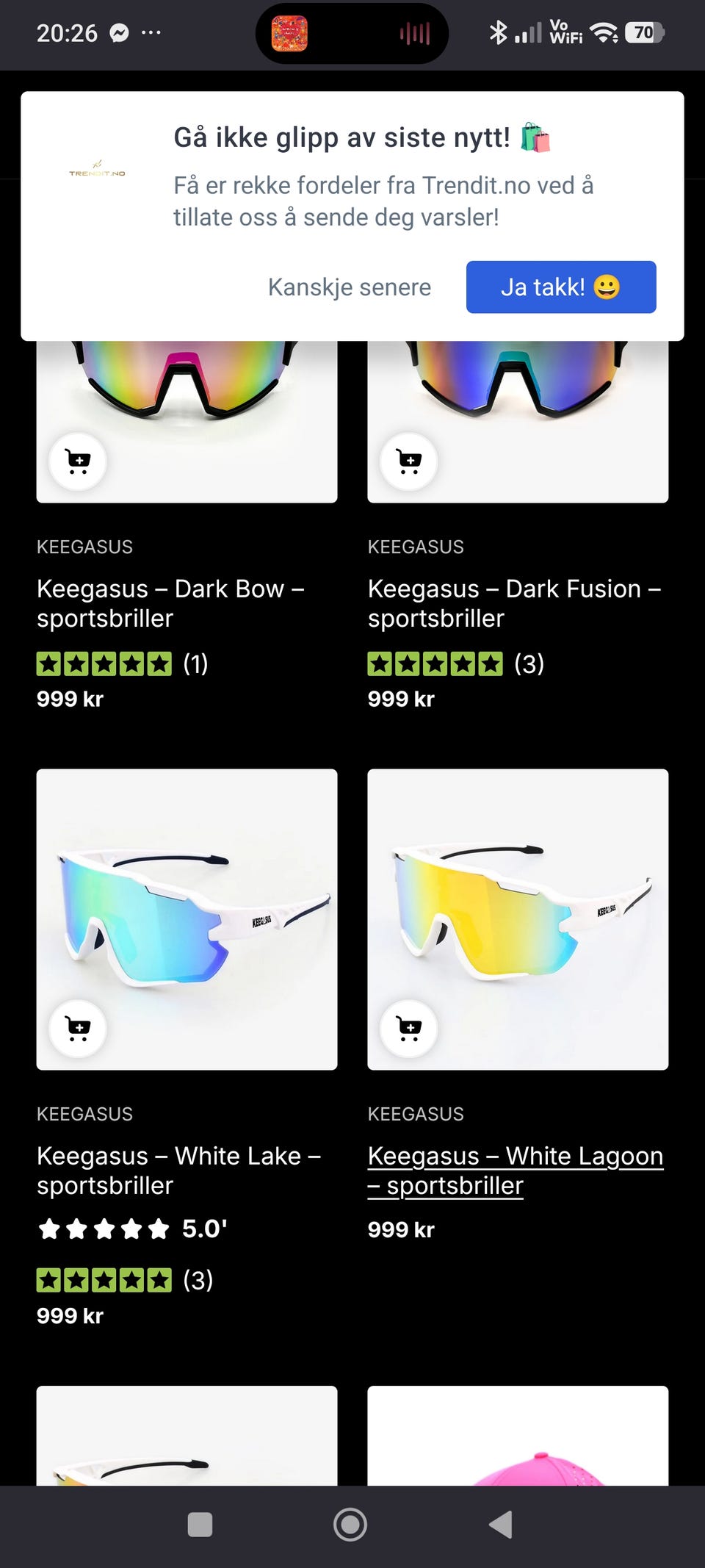Add Dark Bow sunglasses to cart
The width and height of the screenshot is (705, 1568).
point(78,461)
